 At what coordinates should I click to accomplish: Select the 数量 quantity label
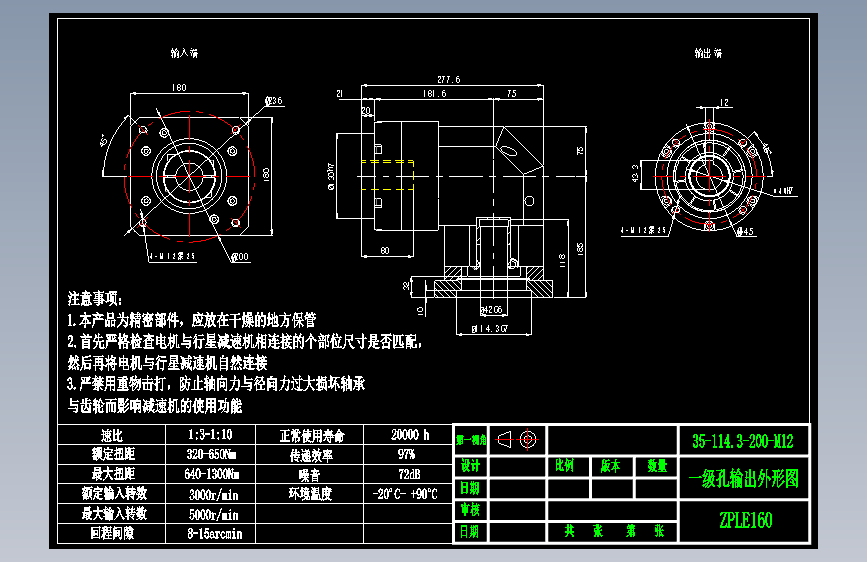[x=657, y=466]
